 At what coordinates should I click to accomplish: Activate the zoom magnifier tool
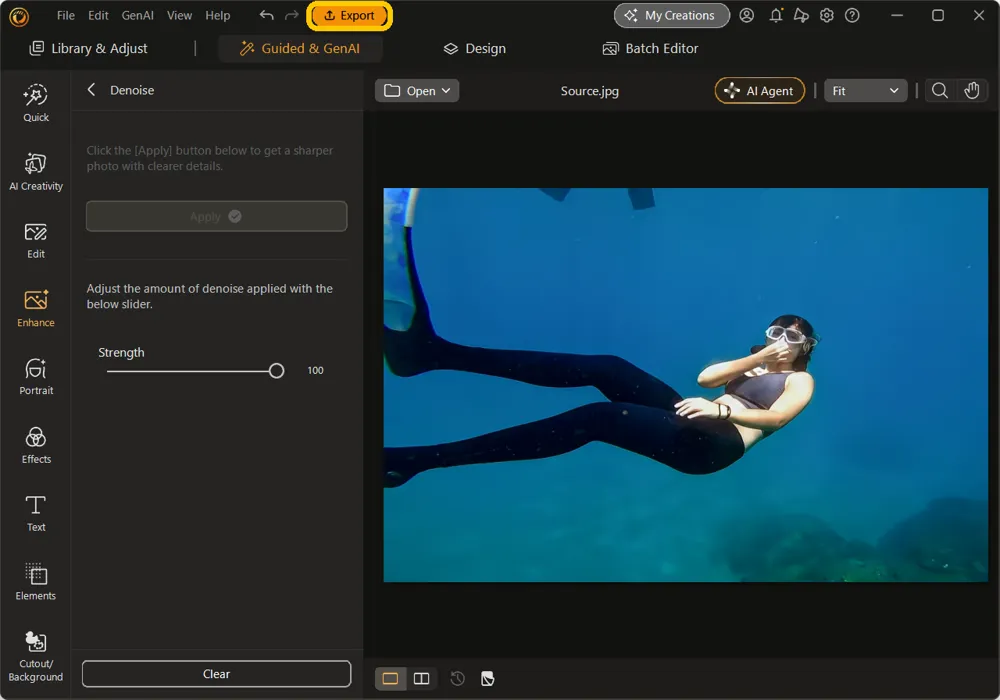pyautogui.click(x=939, y=91)
